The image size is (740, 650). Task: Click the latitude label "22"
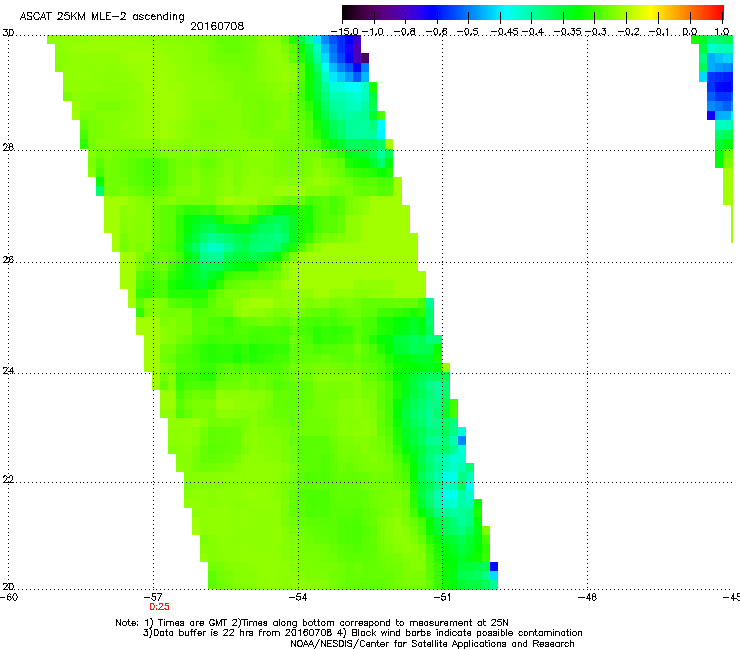point(8,480)
